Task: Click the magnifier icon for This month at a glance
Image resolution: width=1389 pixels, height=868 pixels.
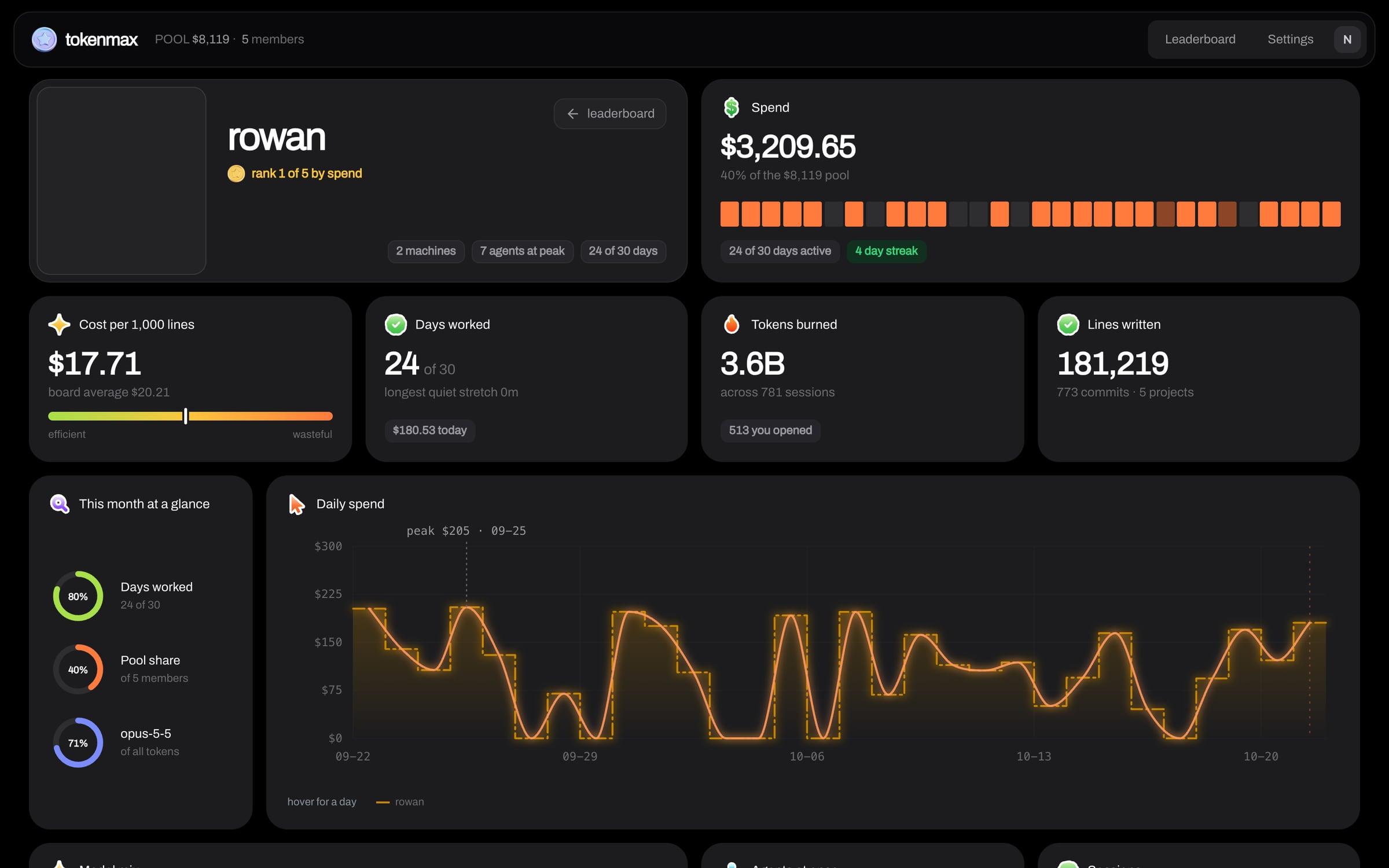Action: click(60, 504)
